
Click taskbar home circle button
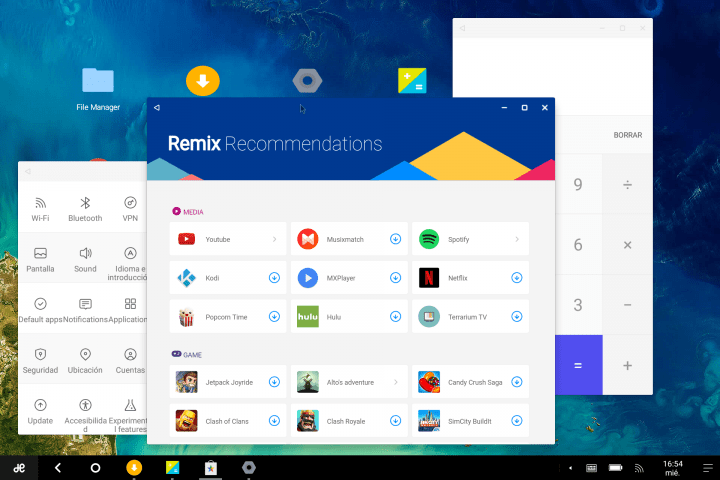[x=96, y=468]
